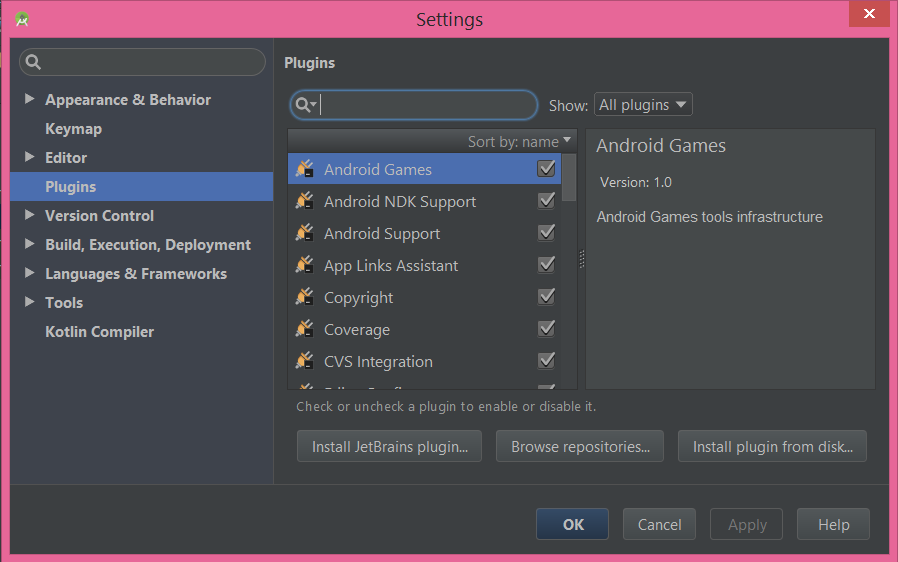The width and height of the screenshot is (898, 562).
Task: Click the splitter handle beside plugin list
Action: point(582,259)
